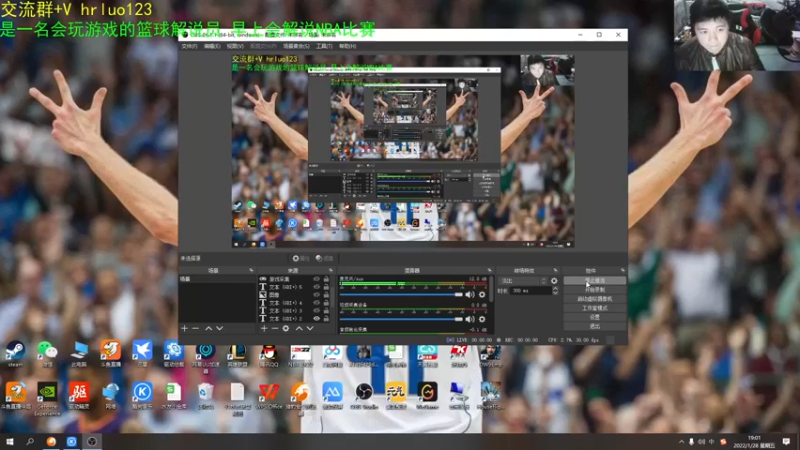Open OBS 设置 settings button

594,317
